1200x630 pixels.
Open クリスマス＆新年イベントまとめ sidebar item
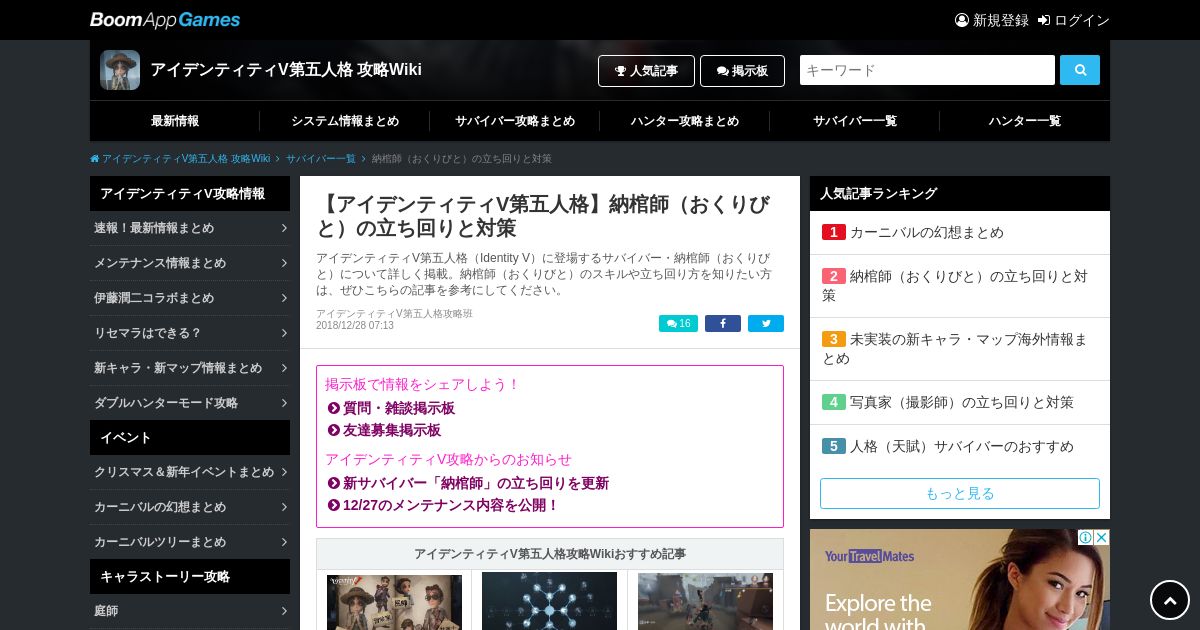coord(190,472)
